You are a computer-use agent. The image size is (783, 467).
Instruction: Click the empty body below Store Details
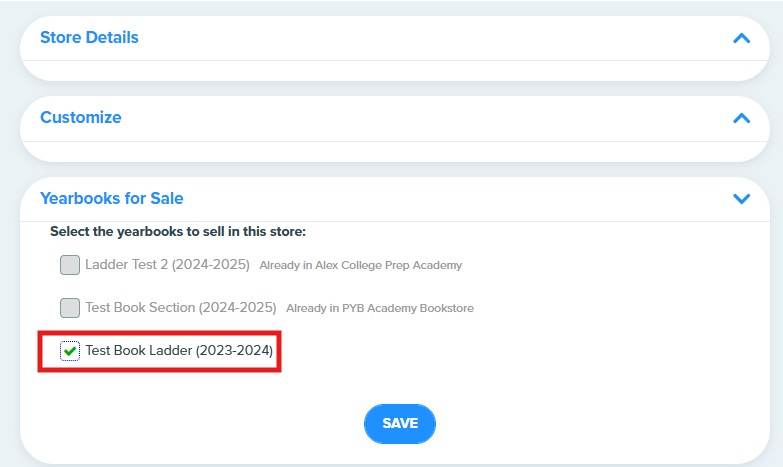point(394,71)
